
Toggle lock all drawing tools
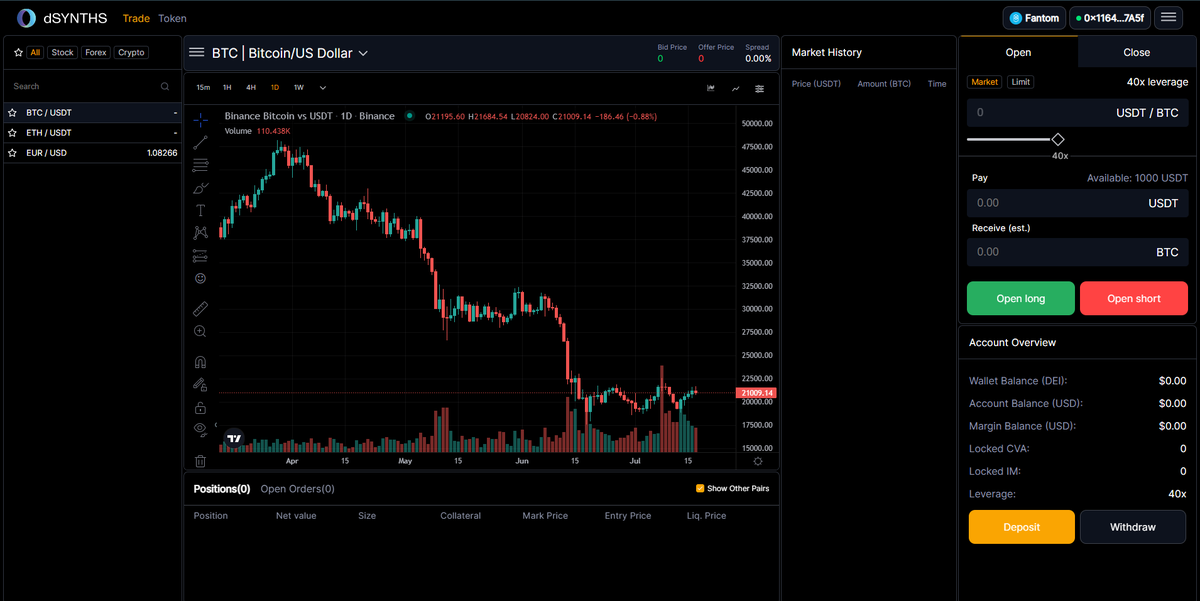click(x=200, y=407)
